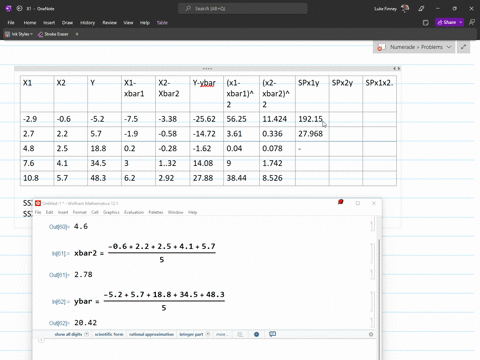
Task: Select the X1 cell with 10.8
Action: (x=37, y=178)
